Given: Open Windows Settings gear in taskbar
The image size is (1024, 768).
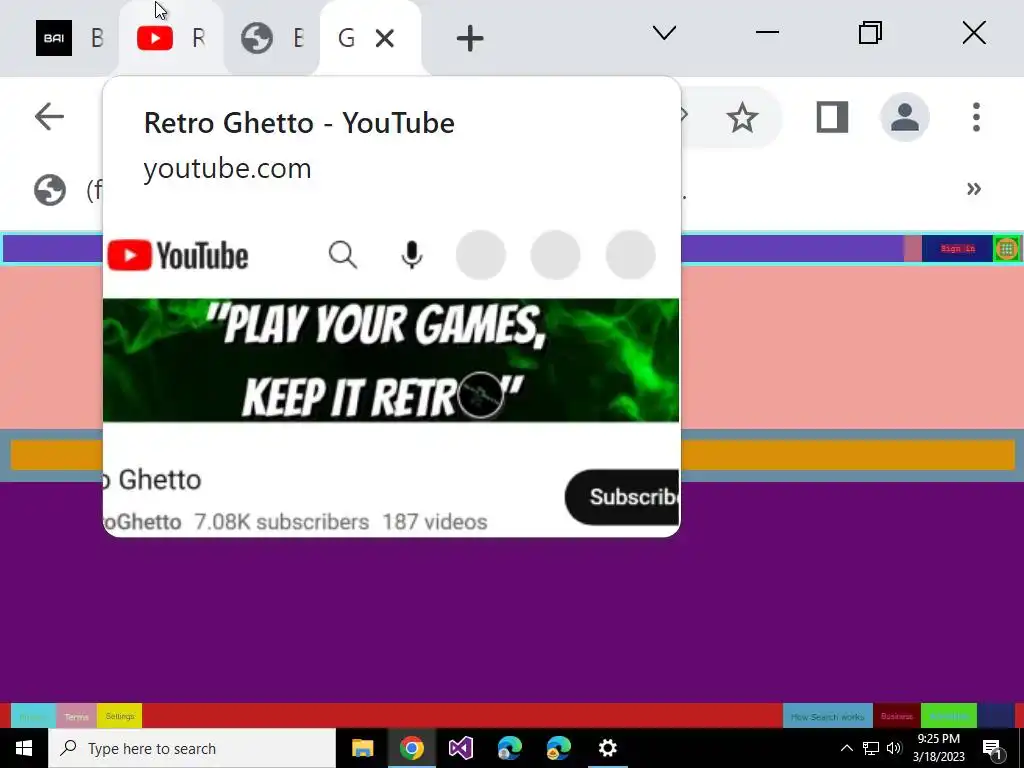Looking at the screenshot, I should (607, 748).
